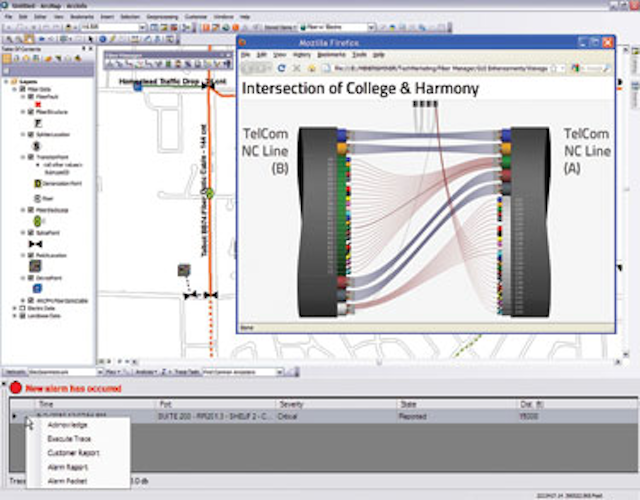Go back to previous map extent
The image size is (640, 500).
pyautogui.click(x=42, y=39)
